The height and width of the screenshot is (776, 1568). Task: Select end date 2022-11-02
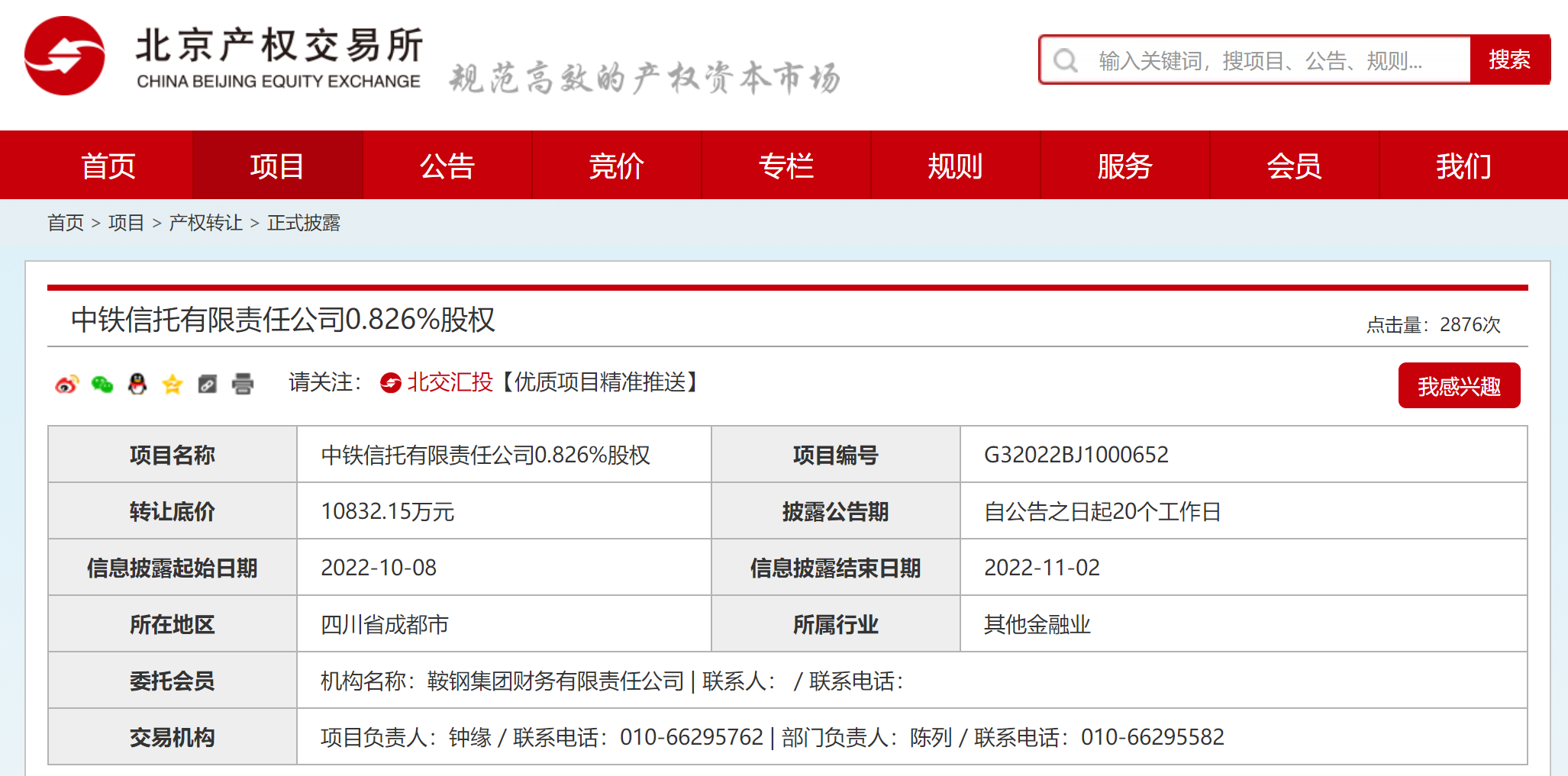click(x=1042, y=568)
